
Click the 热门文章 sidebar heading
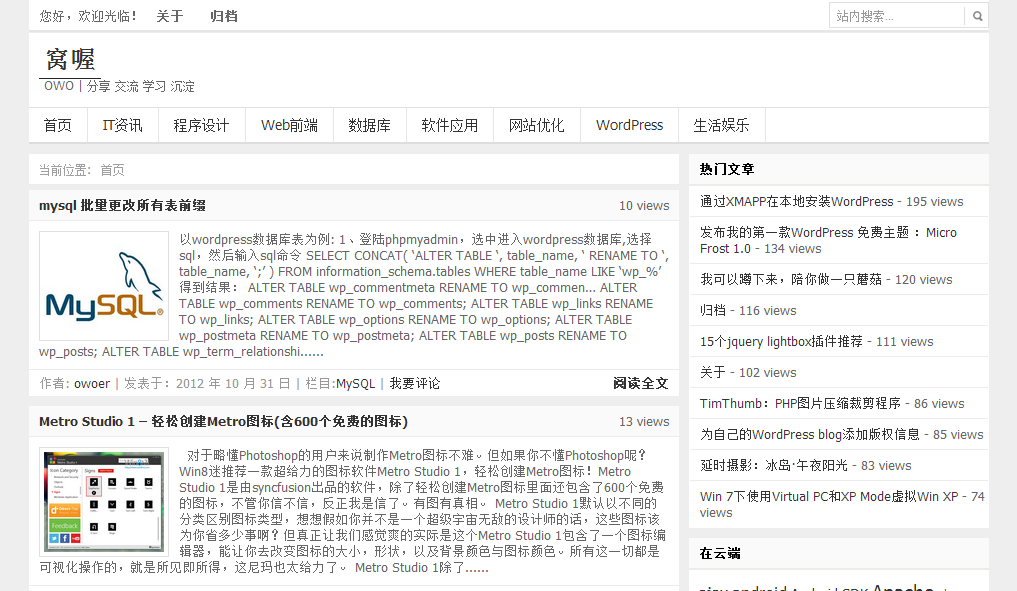tap(726, 169)
